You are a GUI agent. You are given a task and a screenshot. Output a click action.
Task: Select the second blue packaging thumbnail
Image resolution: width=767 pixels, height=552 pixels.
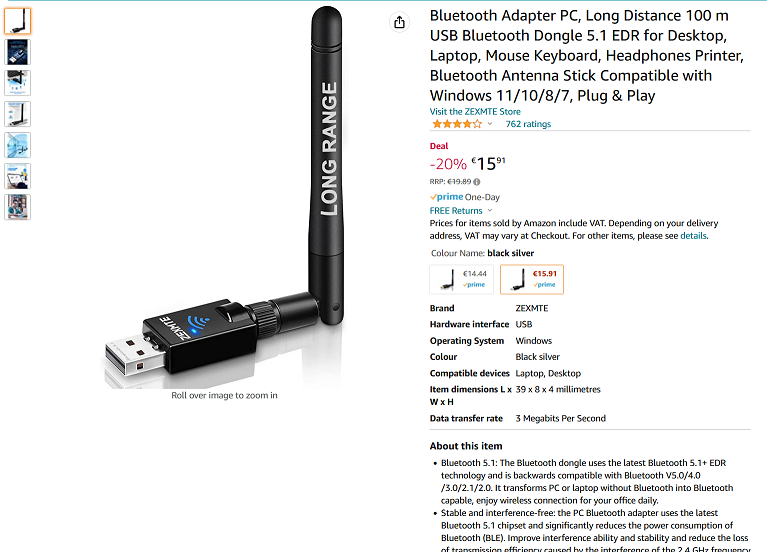pos(18,52)
